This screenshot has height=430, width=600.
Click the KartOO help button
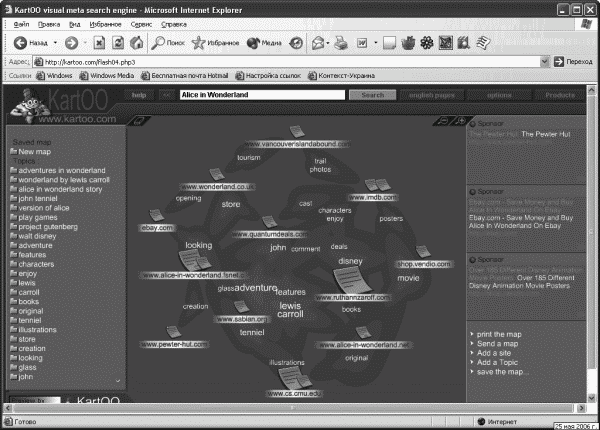pos(139,95)
